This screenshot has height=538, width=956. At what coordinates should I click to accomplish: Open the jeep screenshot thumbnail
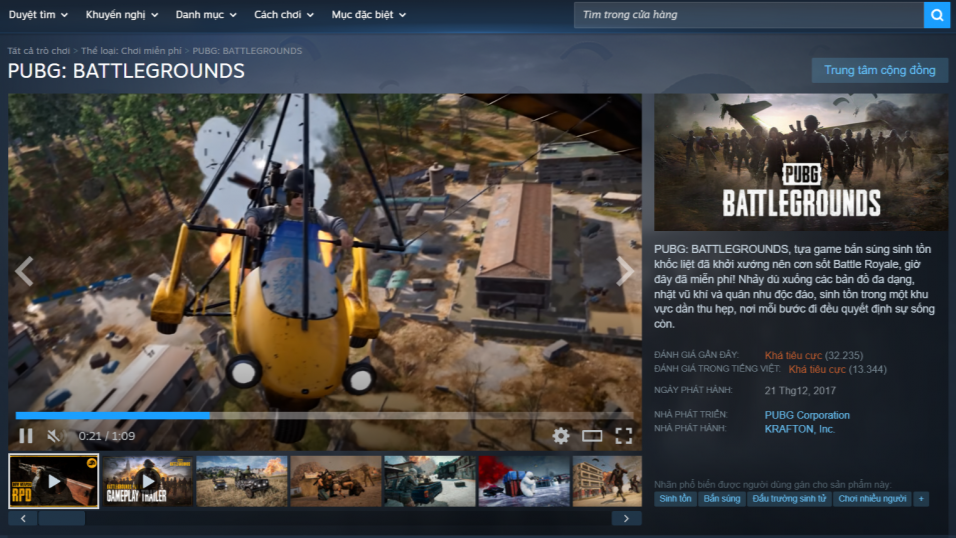(x=241, y=481)
